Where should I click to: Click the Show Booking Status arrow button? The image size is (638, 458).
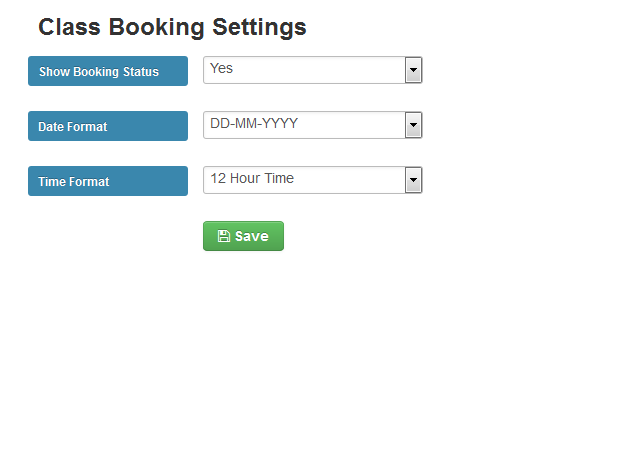(413, 70)
